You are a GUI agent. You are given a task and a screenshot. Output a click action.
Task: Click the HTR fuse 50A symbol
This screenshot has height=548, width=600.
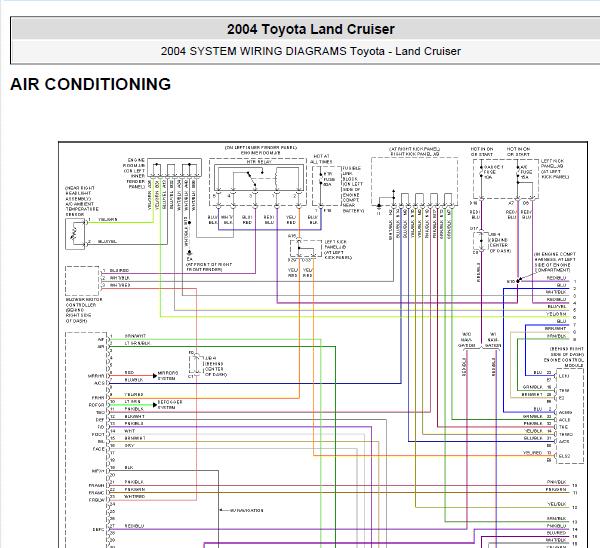(x=321, y=180)
